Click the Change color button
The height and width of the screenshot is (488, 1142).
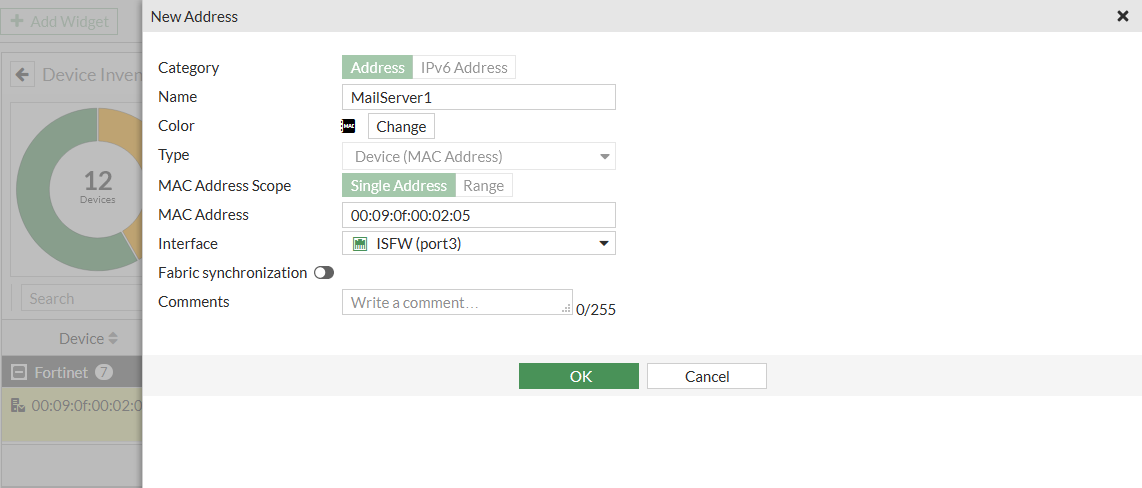click(x=401, y=126)
